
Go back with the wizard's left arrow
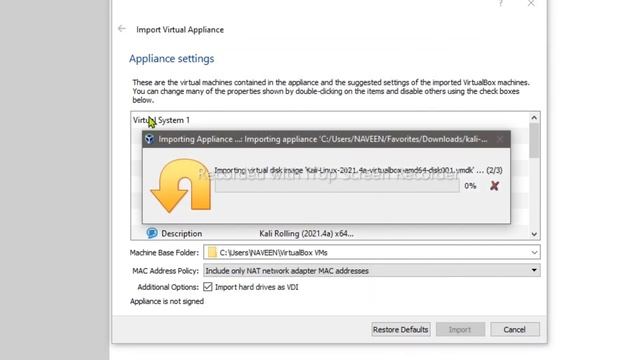pos(122,29)
